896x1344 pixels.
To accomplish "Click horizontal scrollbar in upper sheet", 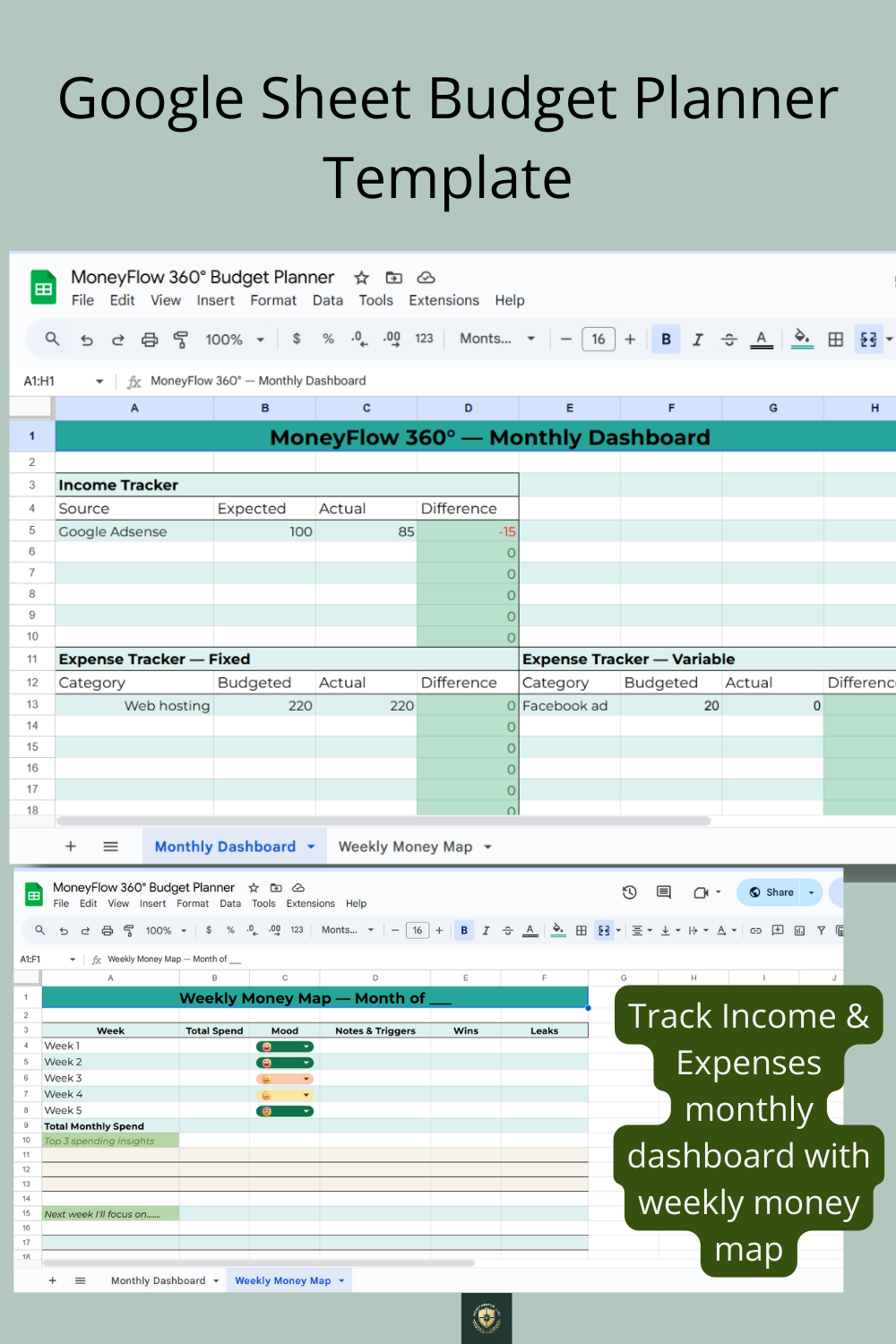I will coord(383,821).
